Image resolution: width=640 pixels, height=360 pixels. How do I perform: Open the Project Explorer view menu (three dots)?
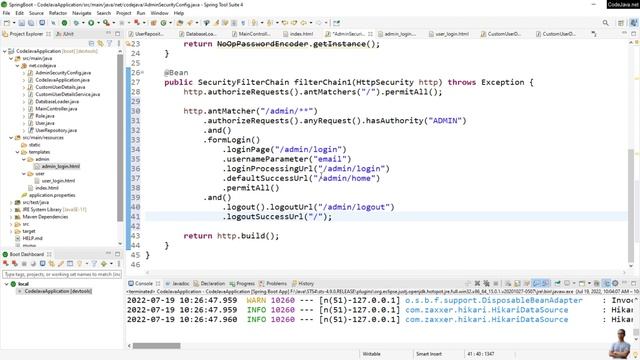pos(119,43)
